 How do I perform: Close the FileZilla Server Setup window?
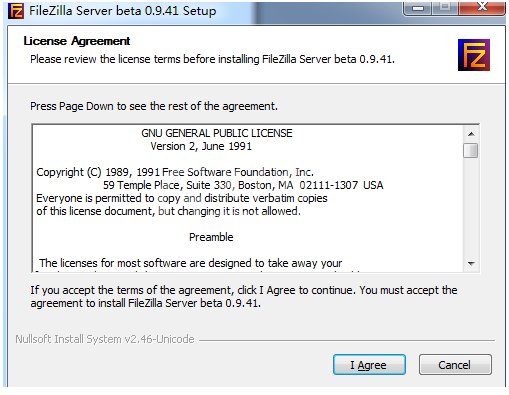(482, 8)
